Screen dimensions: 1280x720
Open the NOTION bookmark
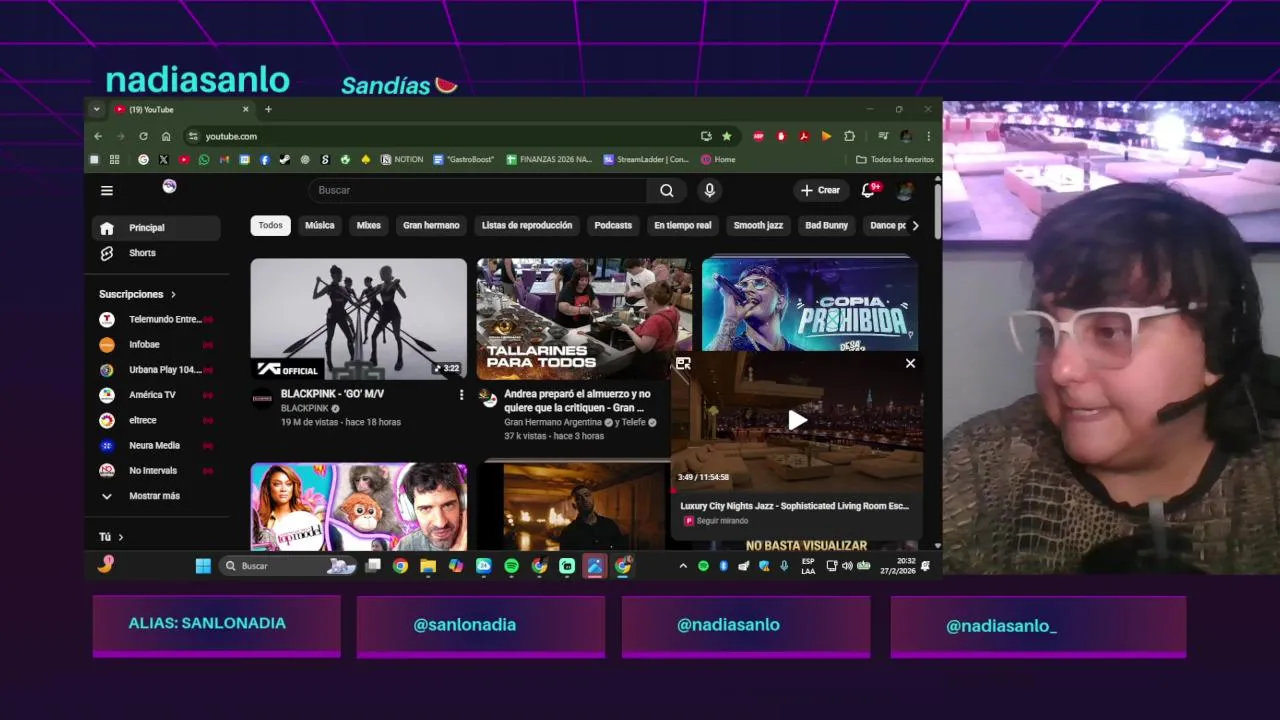coord(402,159)
